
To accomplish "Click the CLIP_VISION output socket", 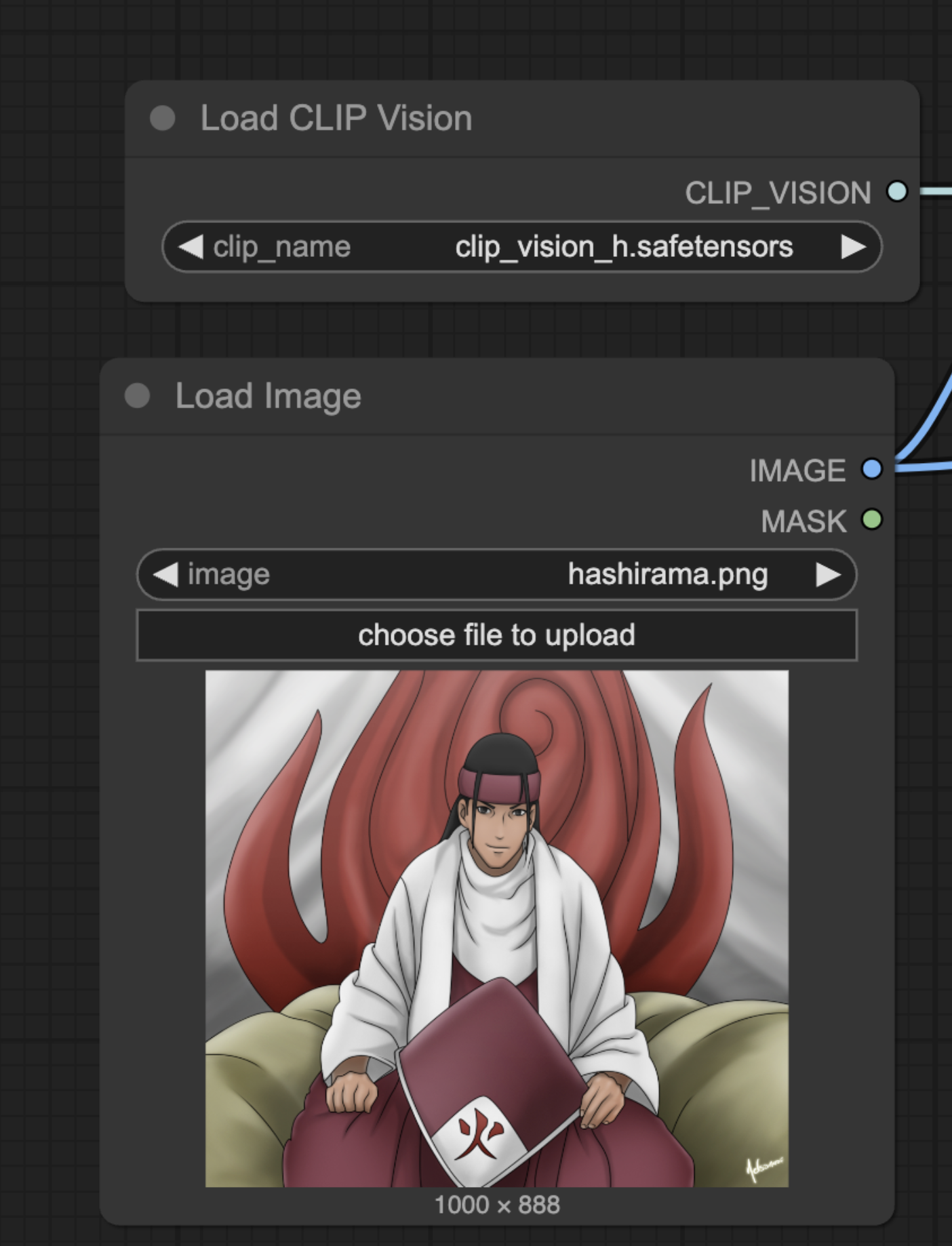I will (x=896, y=192).
